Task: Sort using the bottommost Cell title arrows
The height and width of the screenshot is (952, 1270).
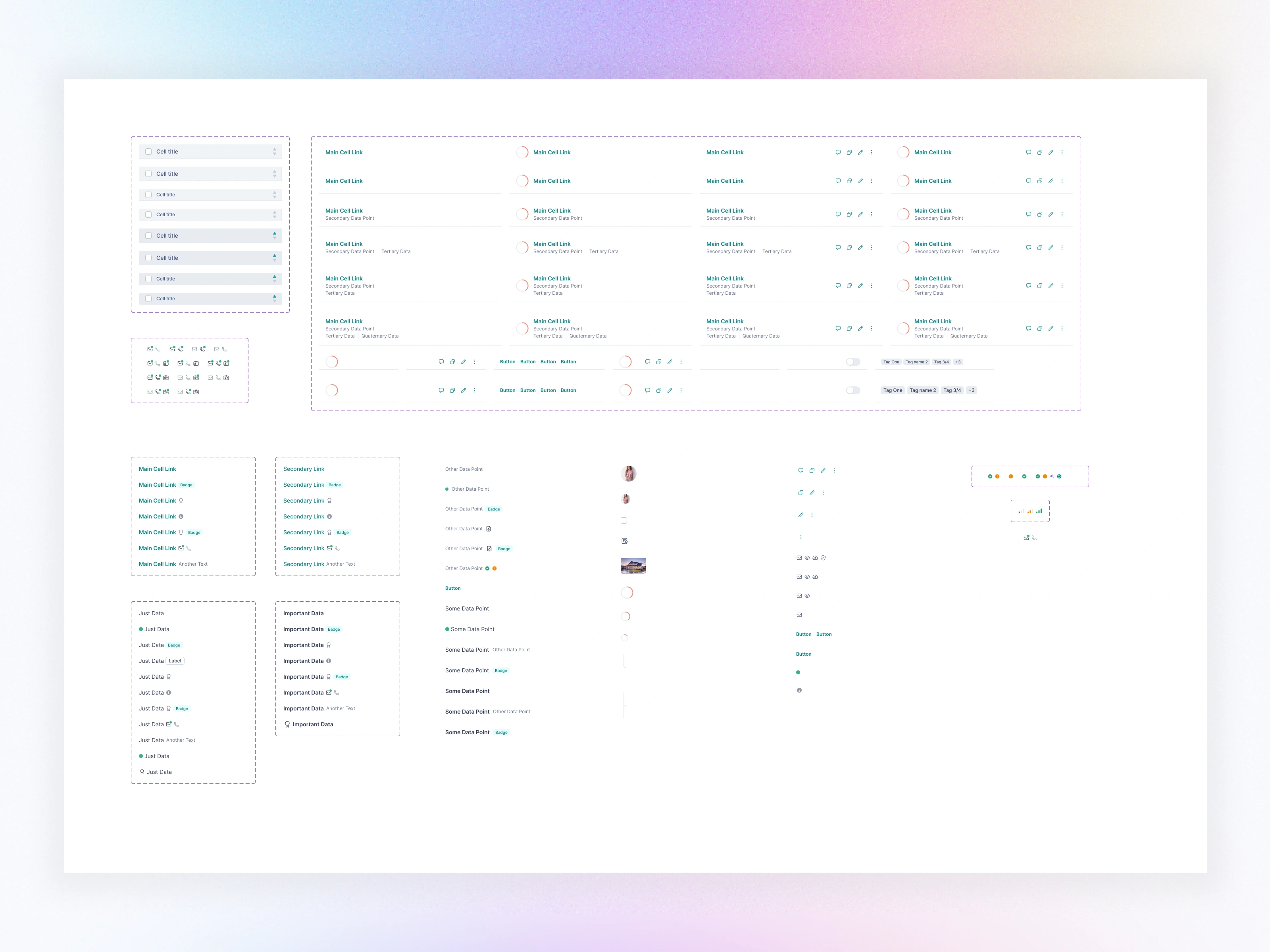Action: (275, 298)
